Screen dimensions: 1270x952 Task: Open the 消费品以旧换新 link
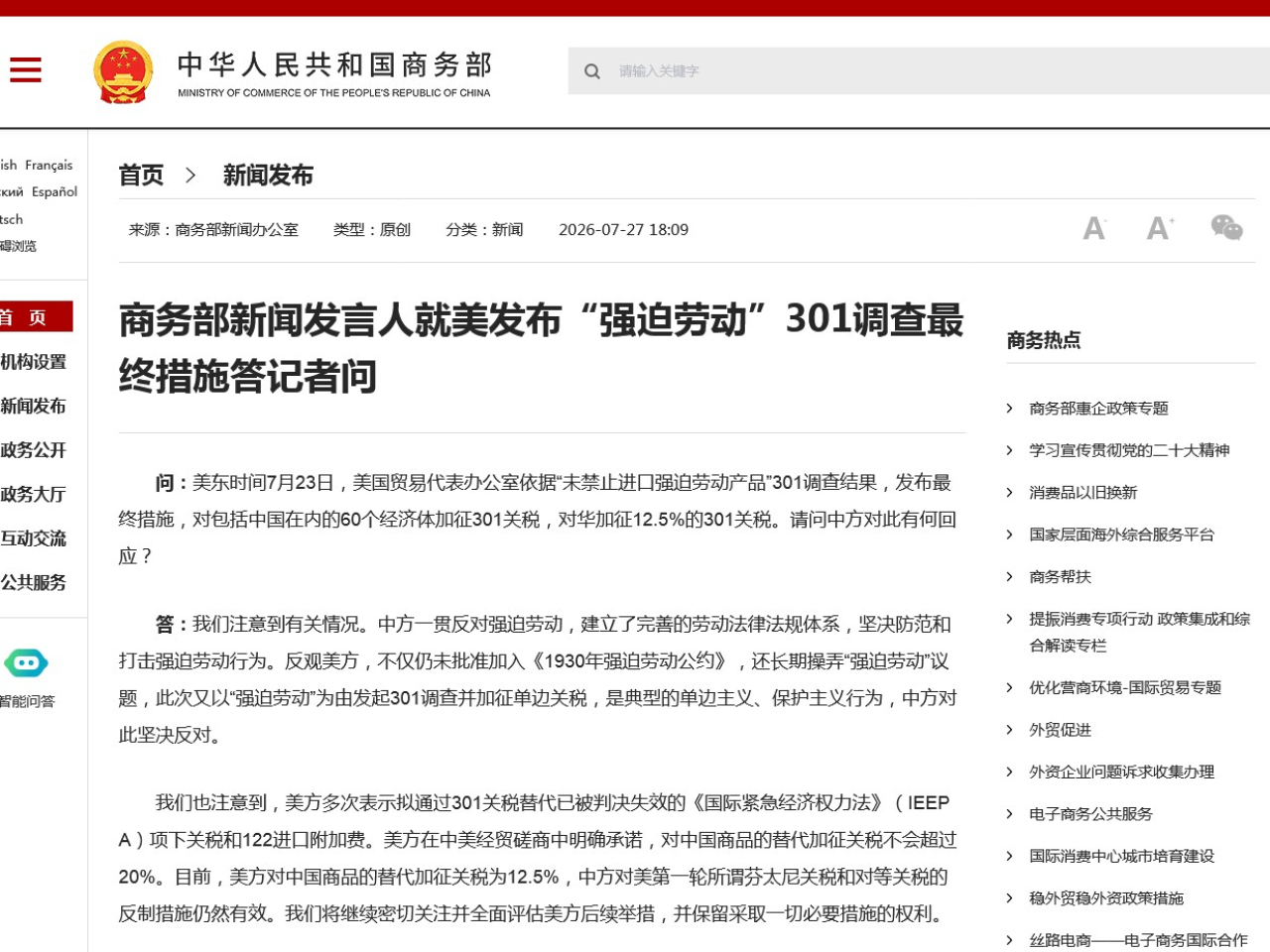coord(1082,493)
